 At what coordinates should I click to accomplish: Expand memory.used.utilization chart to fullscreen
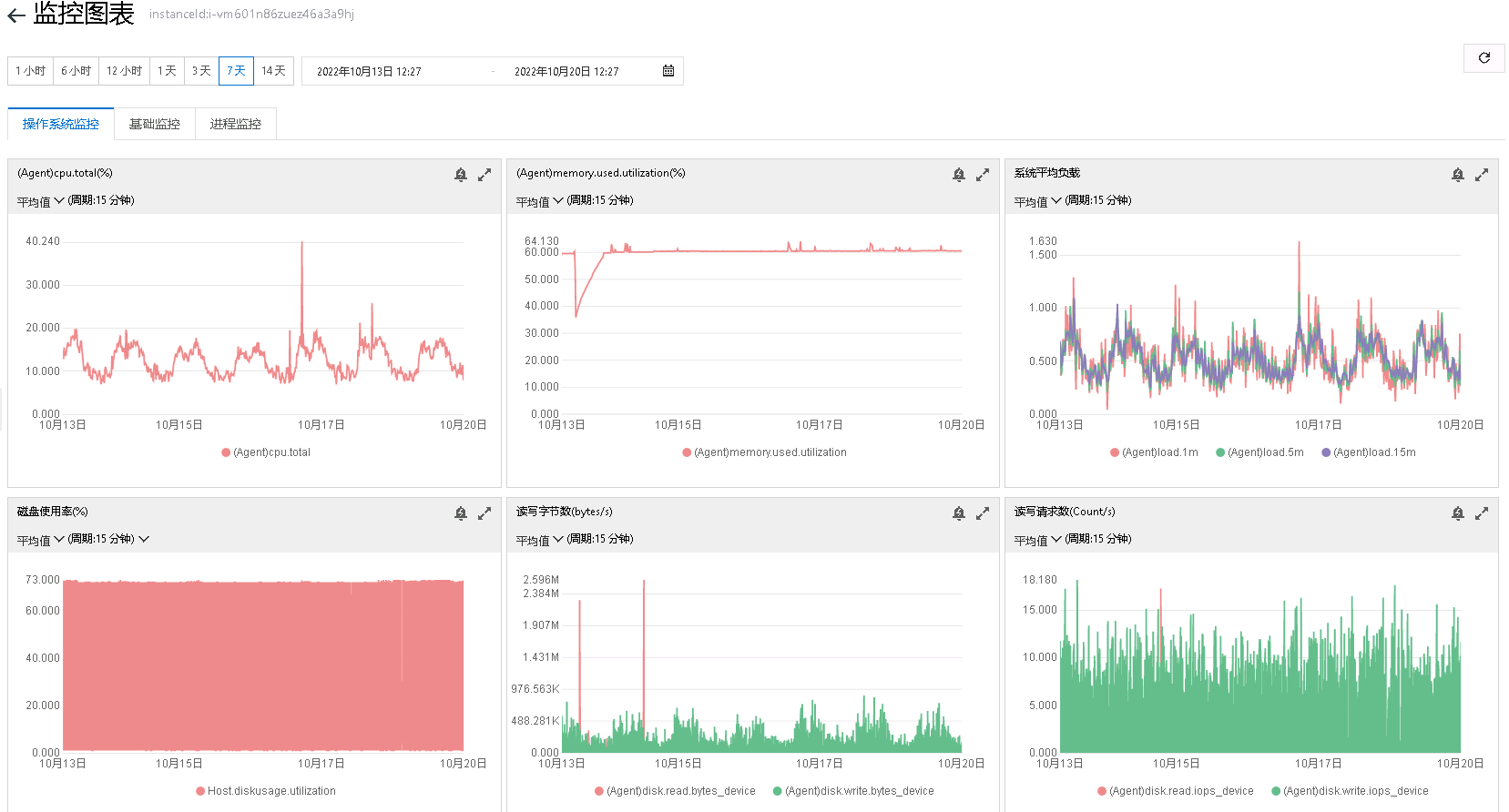[x=983, y=175]
